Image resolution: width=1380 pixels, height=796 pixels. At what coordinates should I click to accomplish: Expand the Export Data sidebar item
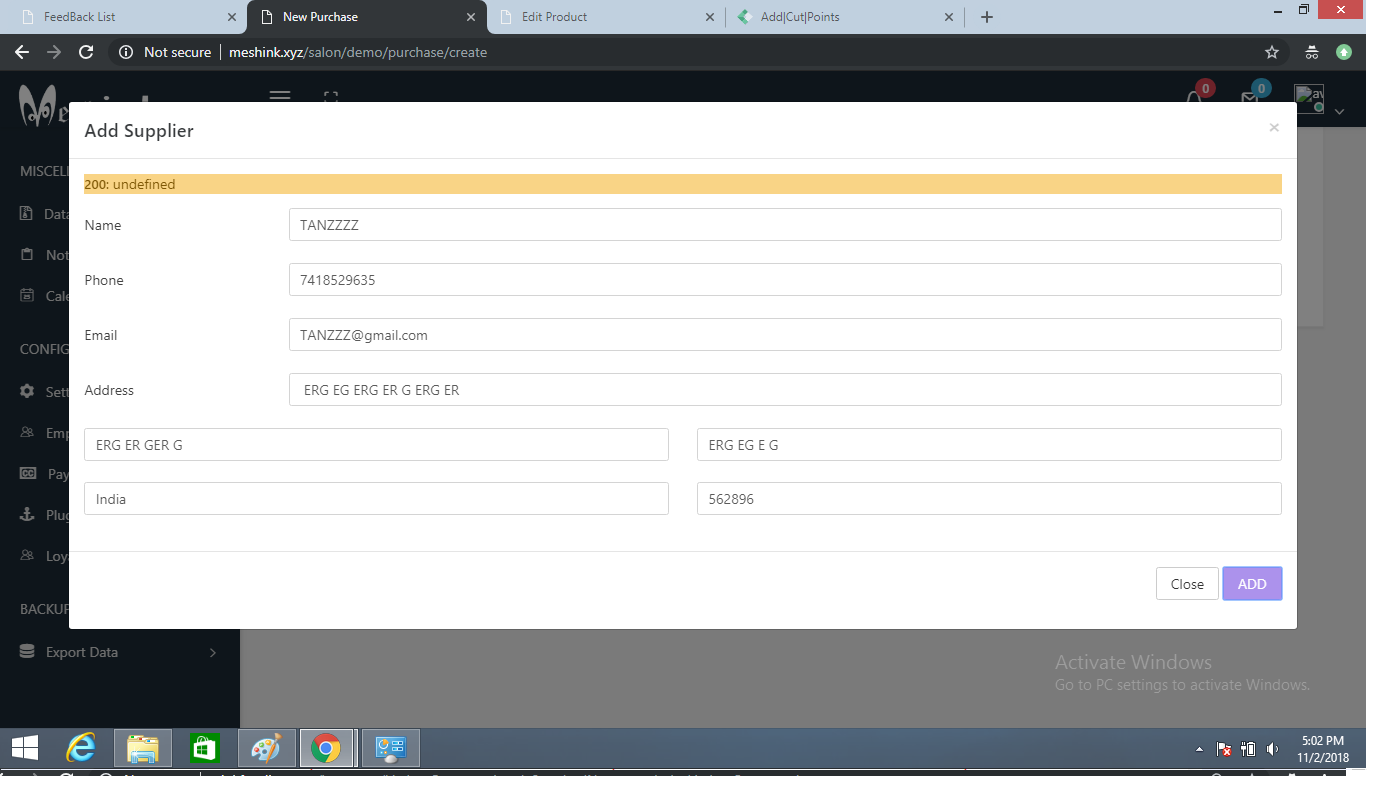point(120,652)
